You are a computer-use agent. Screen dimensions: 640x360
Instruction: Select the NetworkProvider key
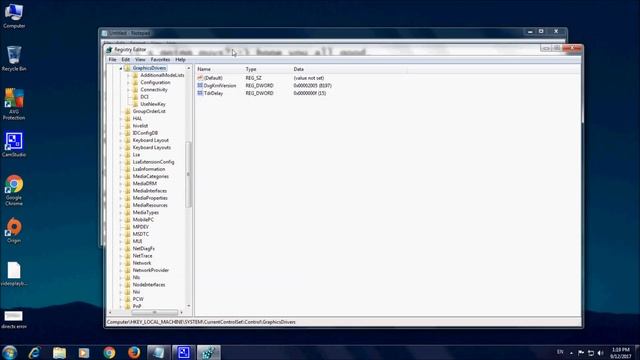(x=150, y=270)
